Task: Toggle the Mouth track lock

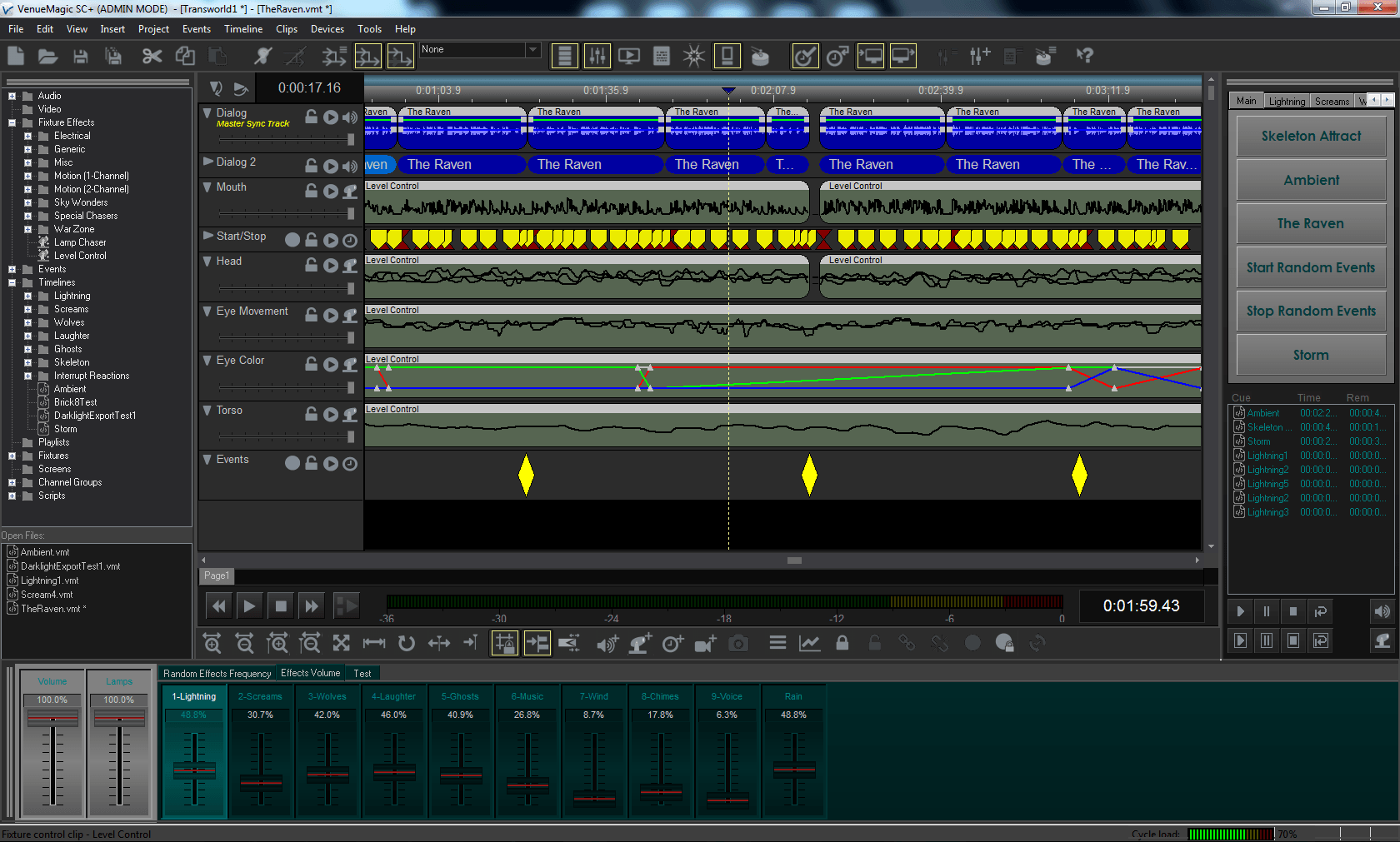Action: tap(311, 191)
